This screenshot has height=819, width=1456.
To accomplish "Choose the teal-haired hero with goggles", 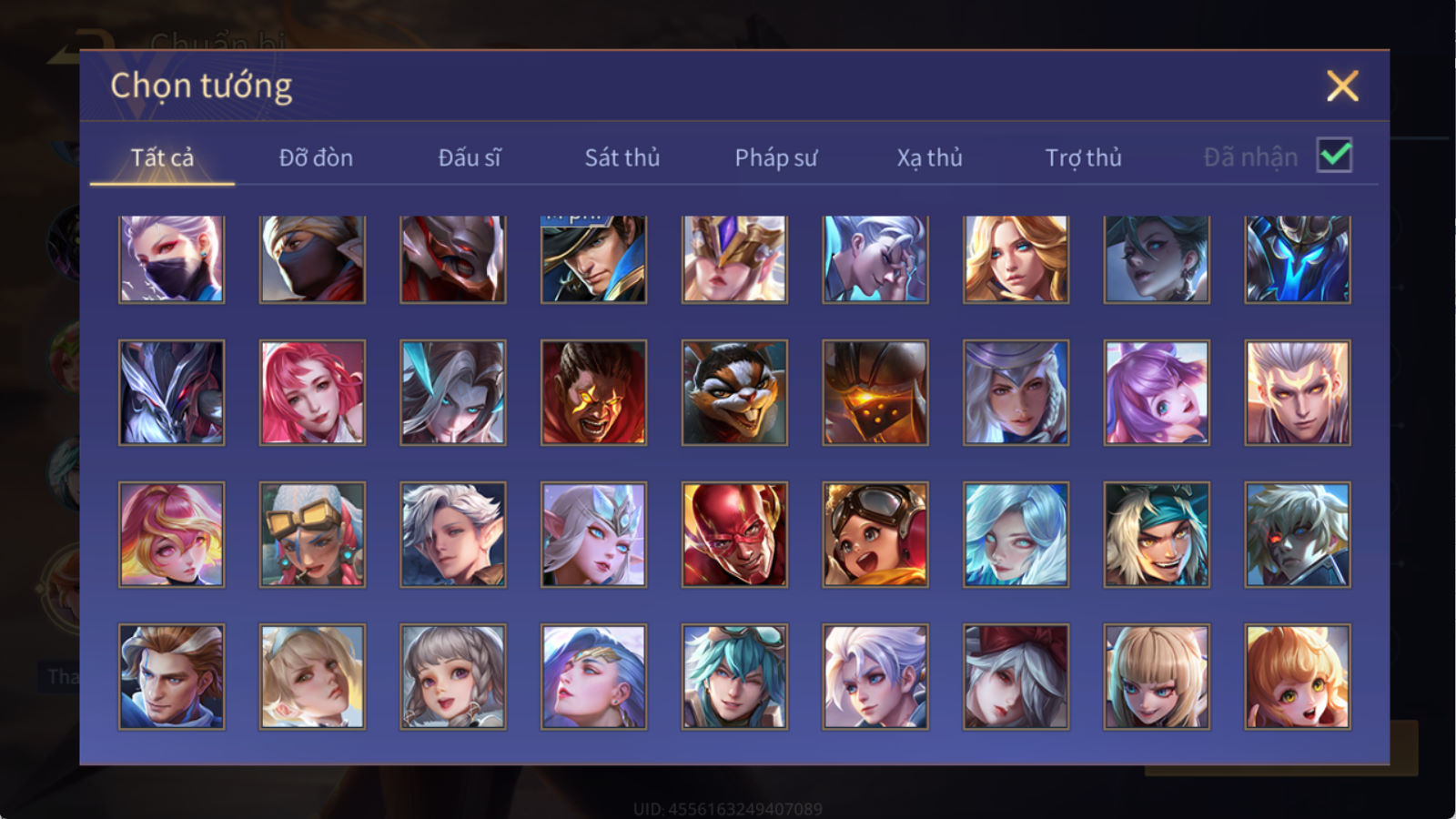I will pos(734,676).
